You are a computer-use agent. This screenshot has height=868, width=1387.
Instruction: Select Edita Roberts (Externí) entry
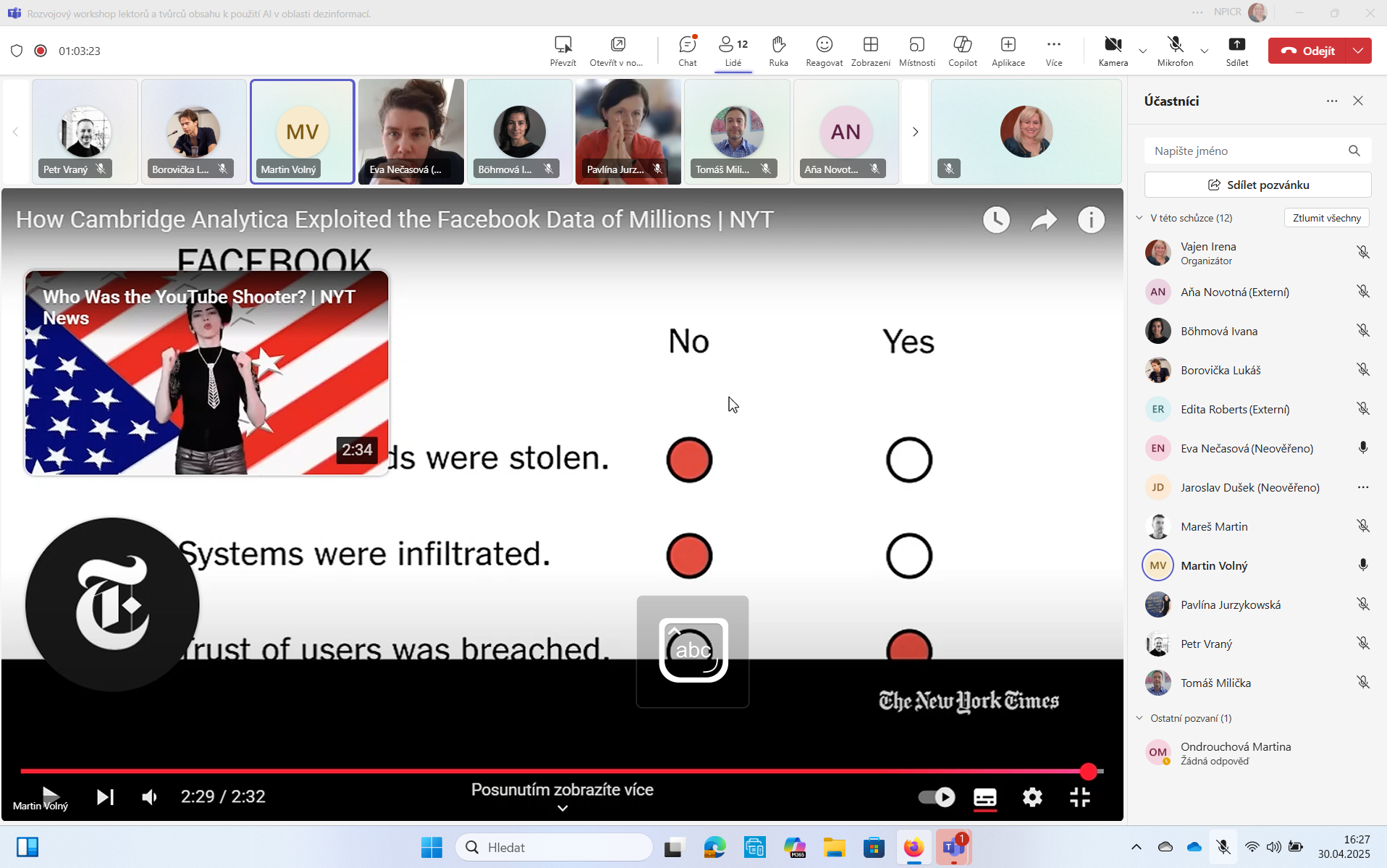pyautogui.click(x=1257, y=409)
